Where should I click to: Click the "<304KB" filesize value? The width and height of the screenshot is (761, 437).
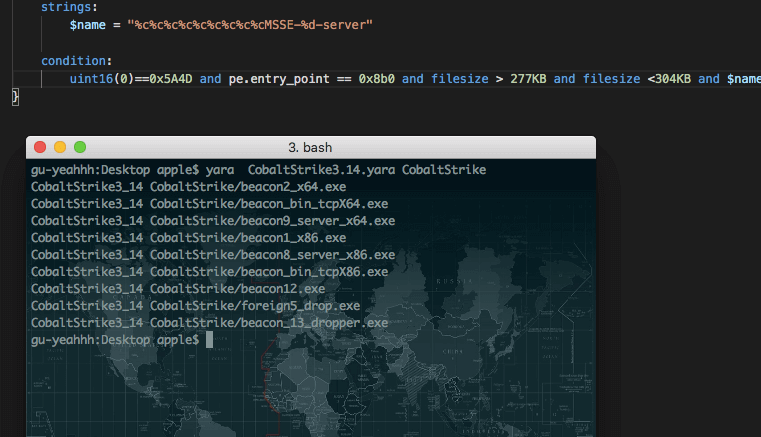click(x=669, y=79)
